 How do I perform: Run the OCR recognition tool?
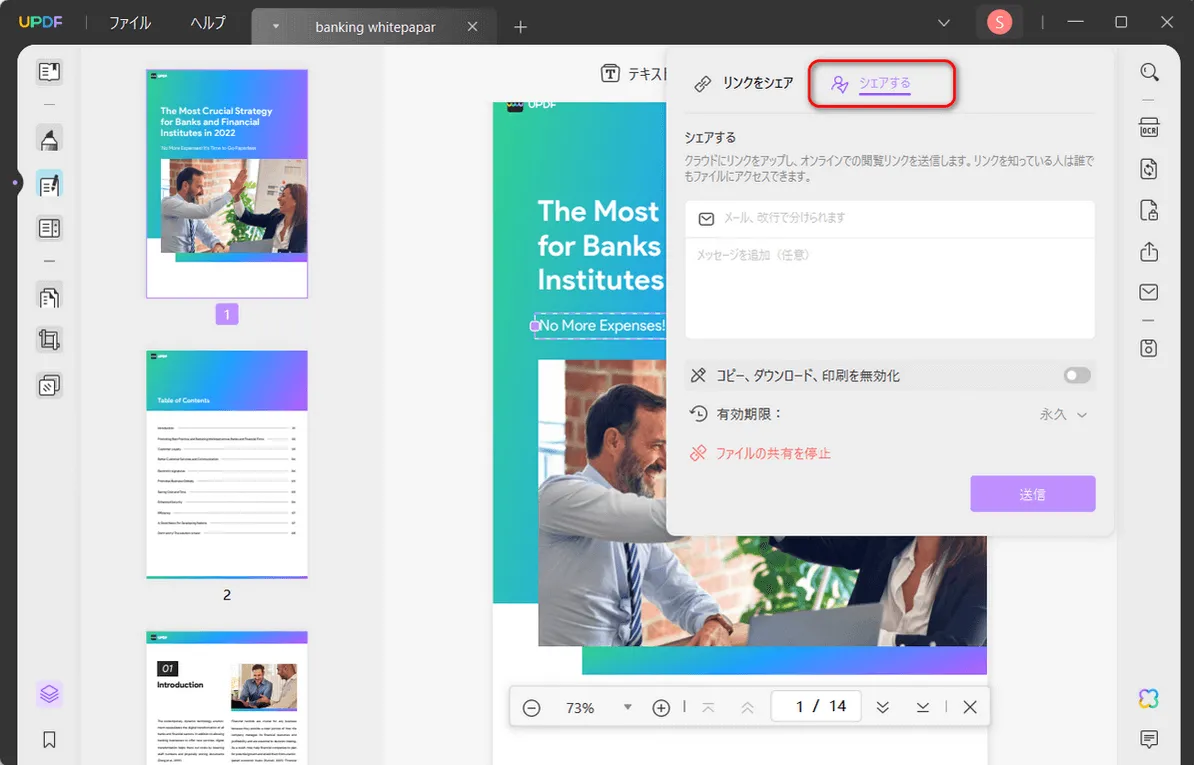click(x=1149, y=127)
